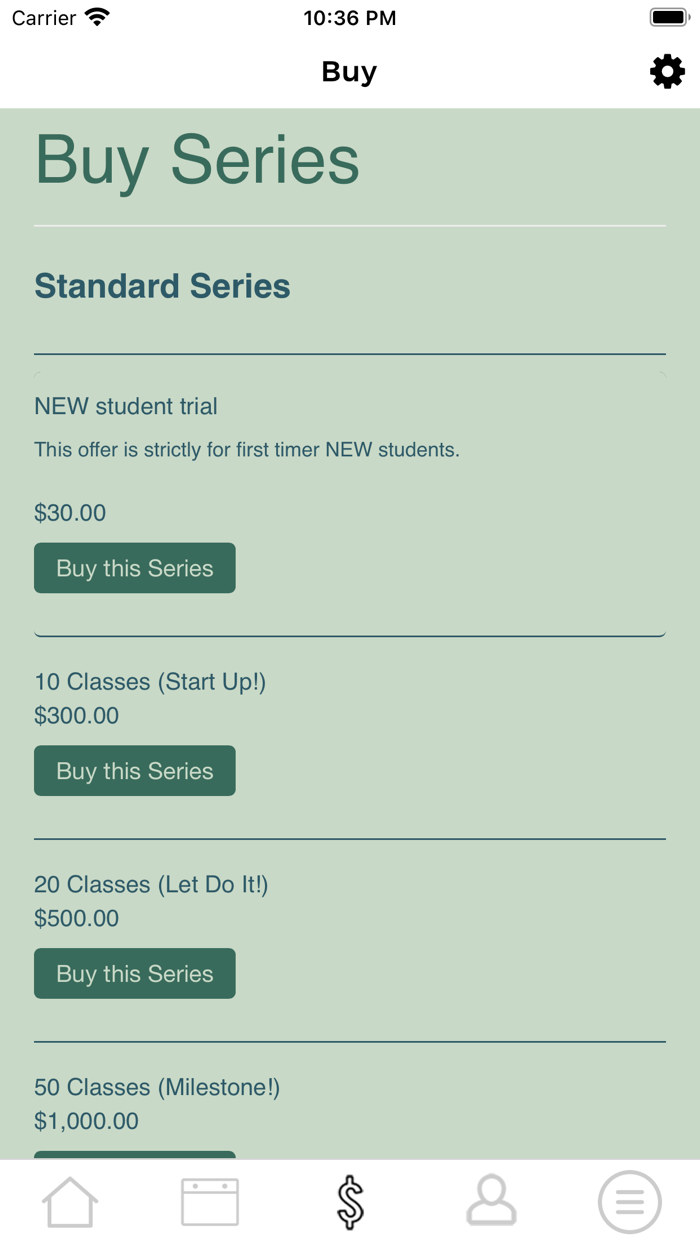Select the "Standard Series" section heading
Screen dimensions: 700x1244
click(162, 286)
